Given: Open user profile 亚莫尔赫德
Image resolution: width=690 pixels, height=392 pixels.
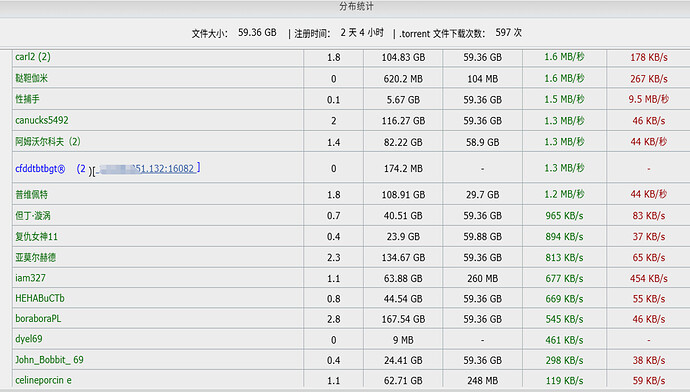Looking at the screenshot, I should click(x=35, y=257).
